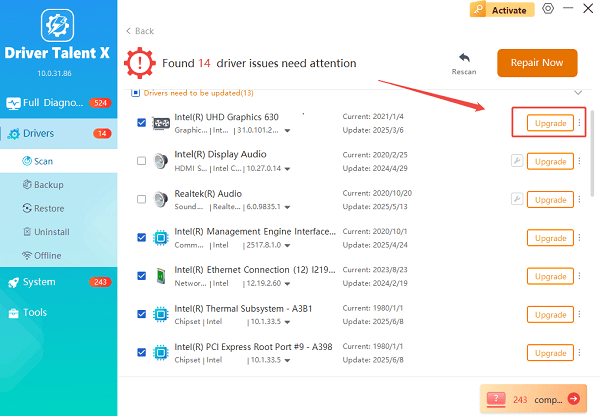Open more options for Intel Ethernet Connection
The image size is (600, 416).
coord(580,276)
